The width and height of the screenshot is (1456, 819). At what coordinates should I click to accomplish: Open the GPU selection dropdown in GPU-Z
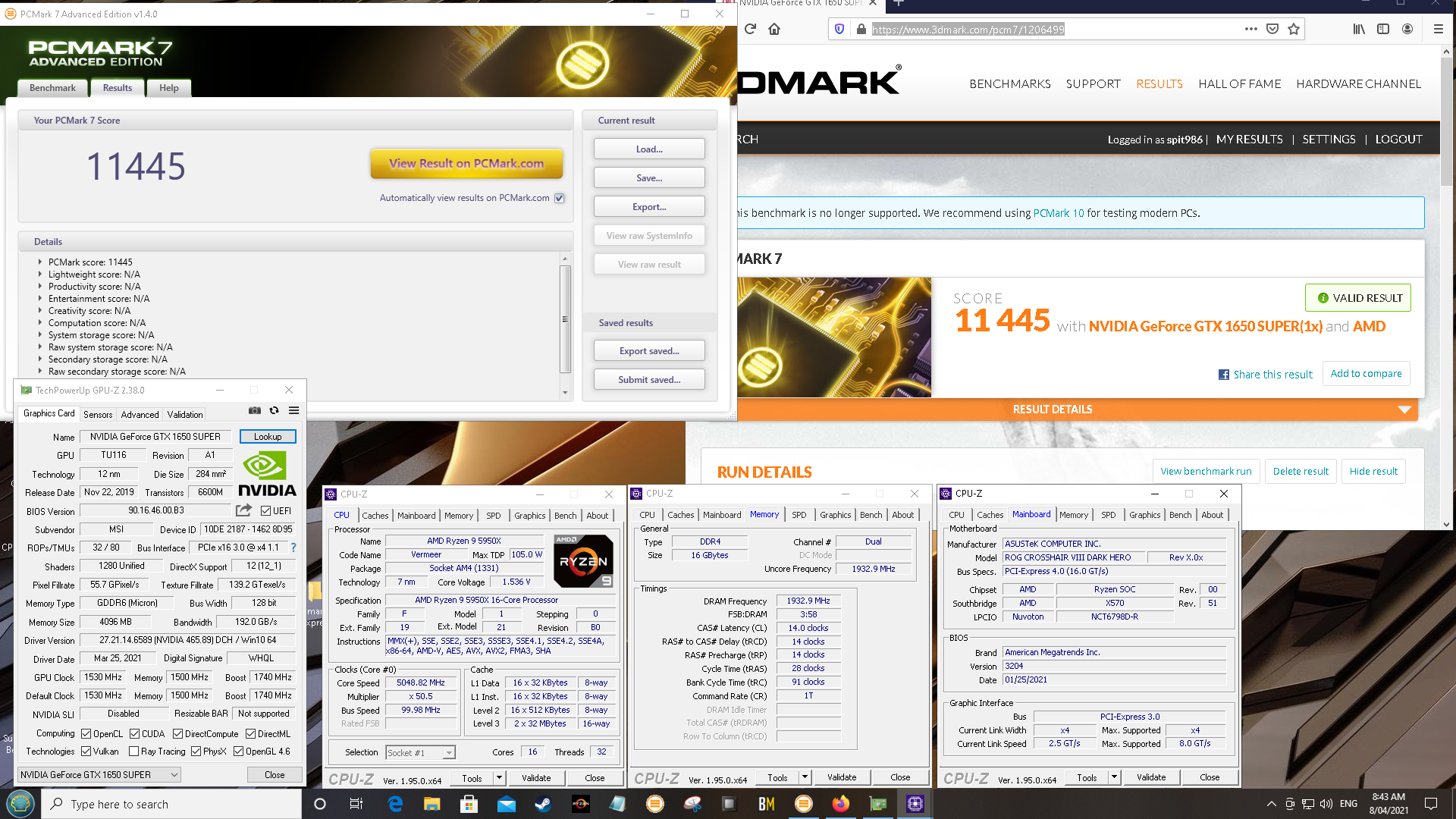(99, 774)
